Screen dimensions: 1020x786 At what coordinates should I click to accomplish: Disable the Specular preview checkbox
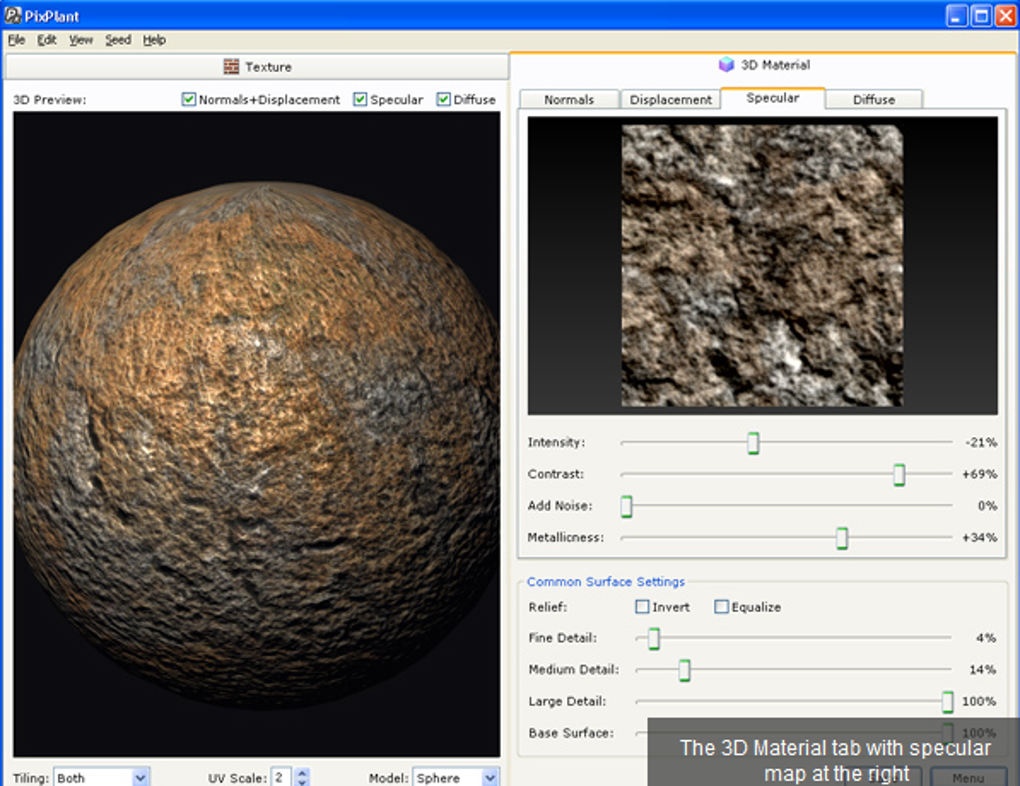coord(360,100)
